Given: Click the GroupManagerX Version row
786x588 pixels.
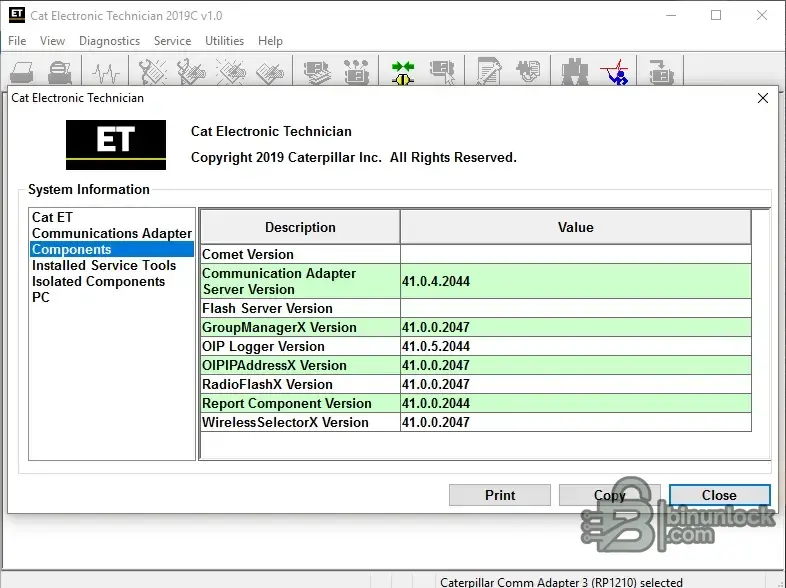Looking at the screenshot, I should [476, 327].
